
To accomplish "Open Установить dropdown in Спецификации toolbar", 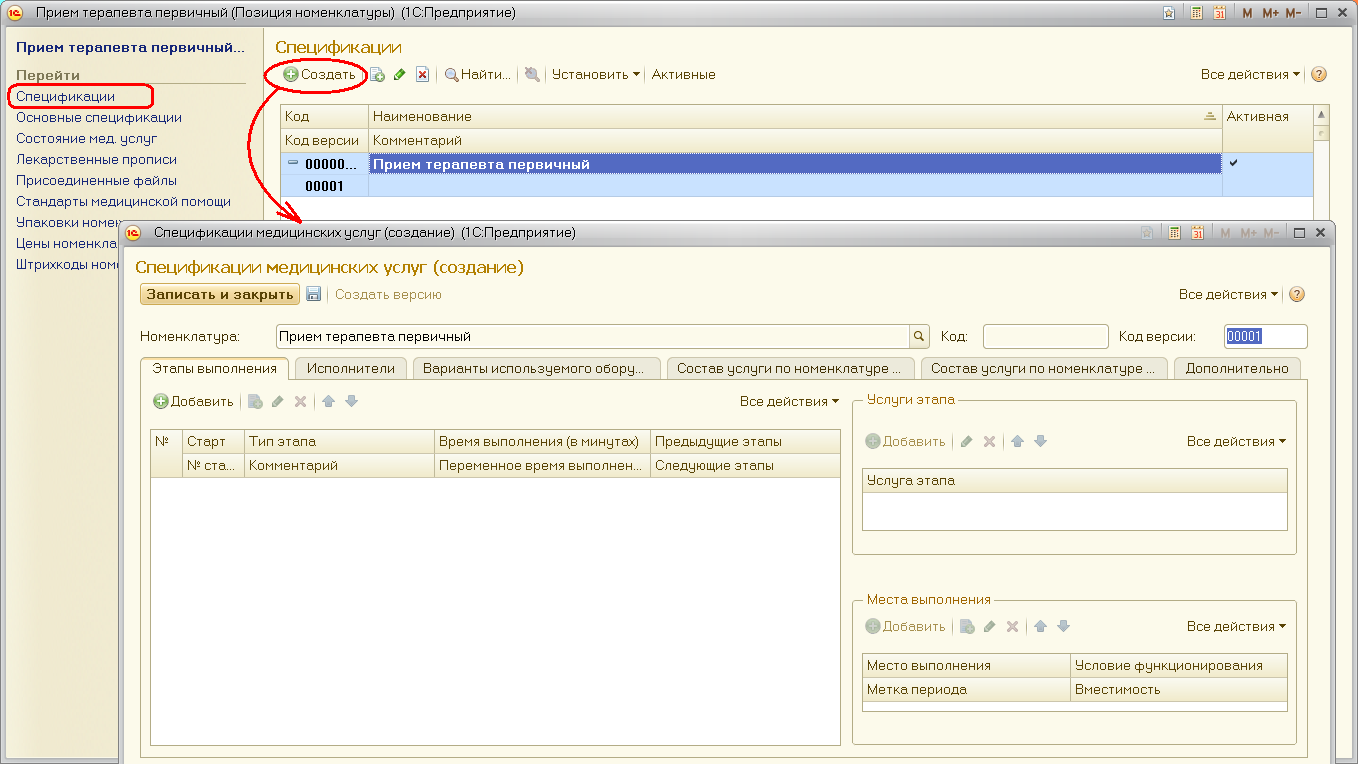I will (595, 74).
